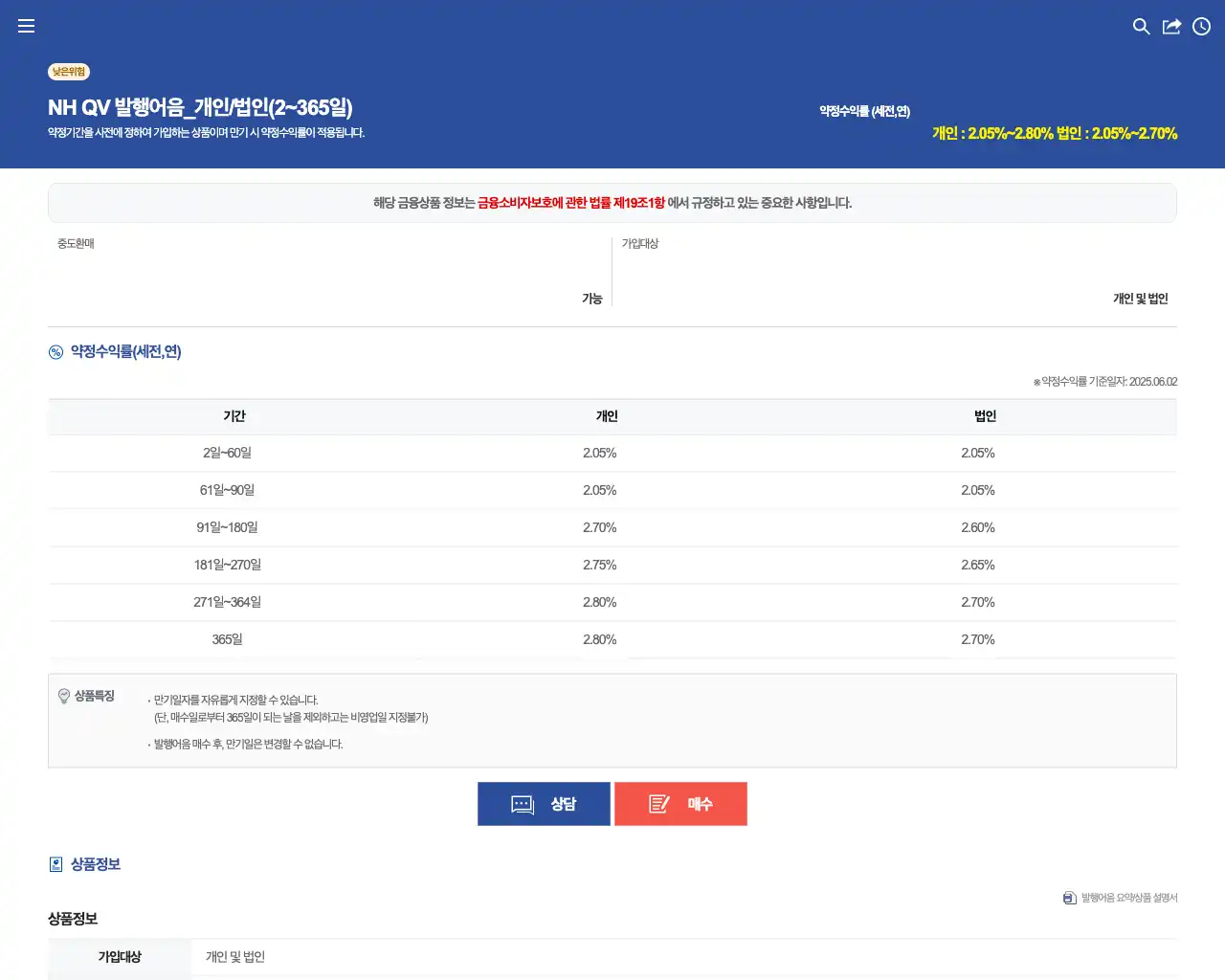Click the 181일~270일 period row
Image resolution: width=1225 pixels, height=980 pixels.
point(612,566)
